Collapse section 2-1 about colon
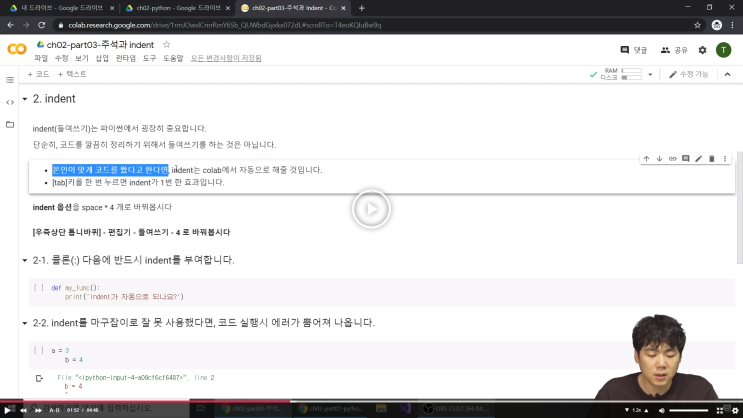The height and width of the screenshot is (418, 743). (x=25, y=260)
